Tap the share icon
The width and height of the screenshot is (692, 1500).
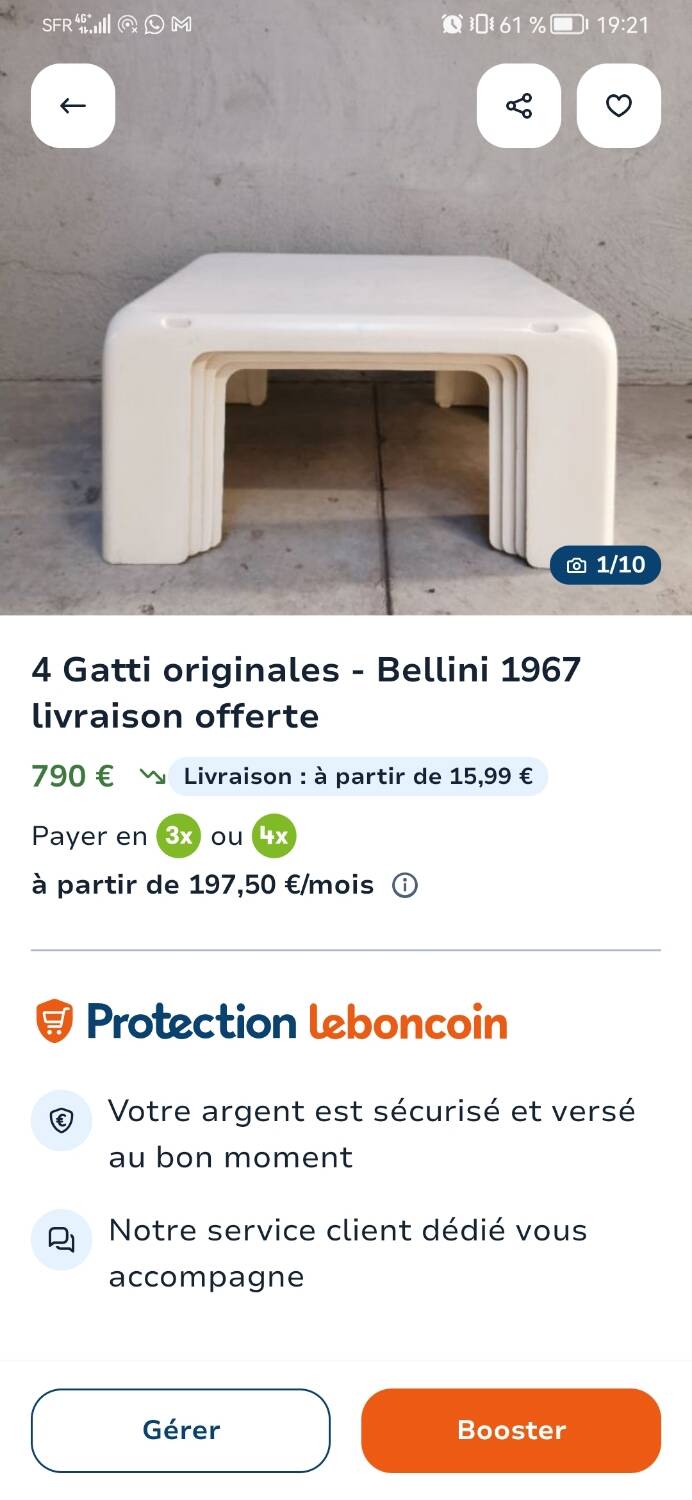[519, 106]
